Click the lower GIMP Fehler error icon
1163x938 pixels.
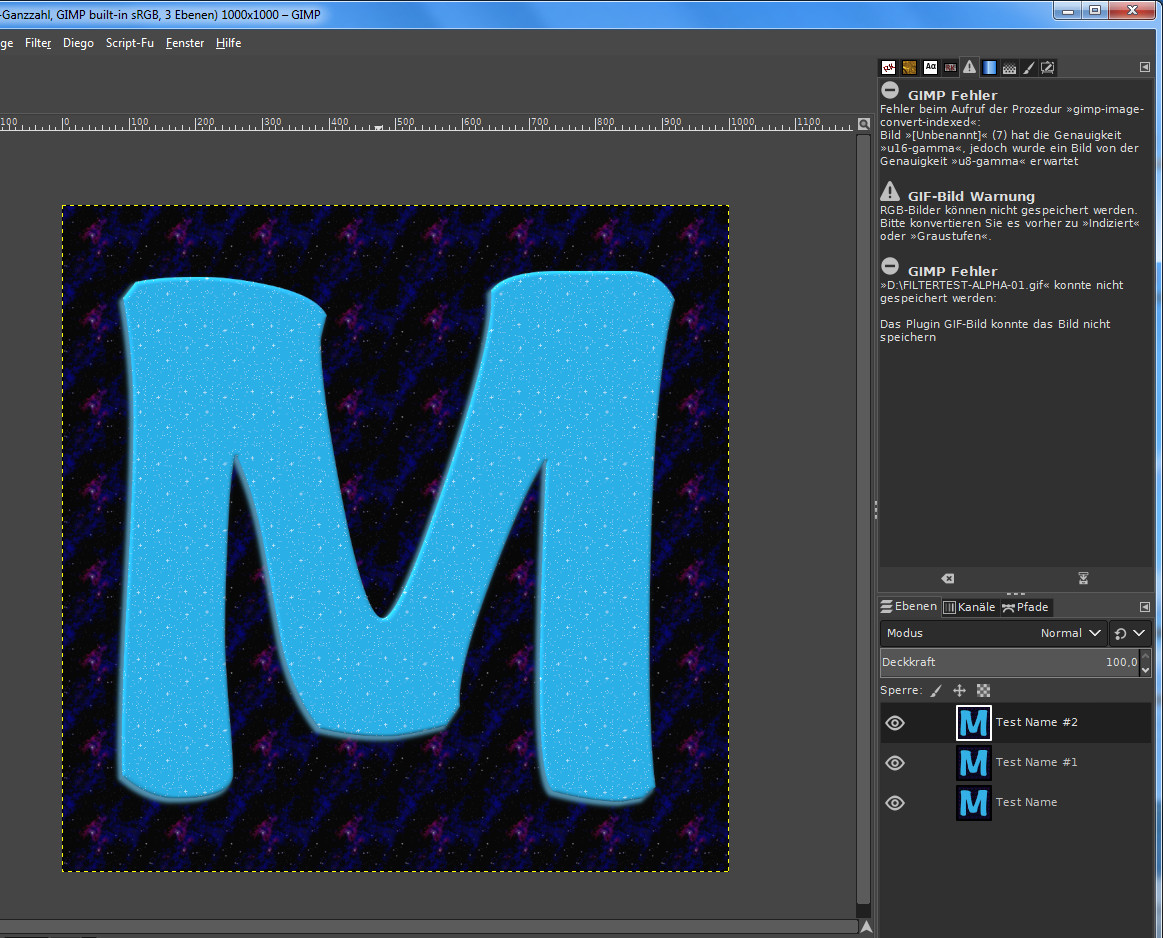point(890,266)
